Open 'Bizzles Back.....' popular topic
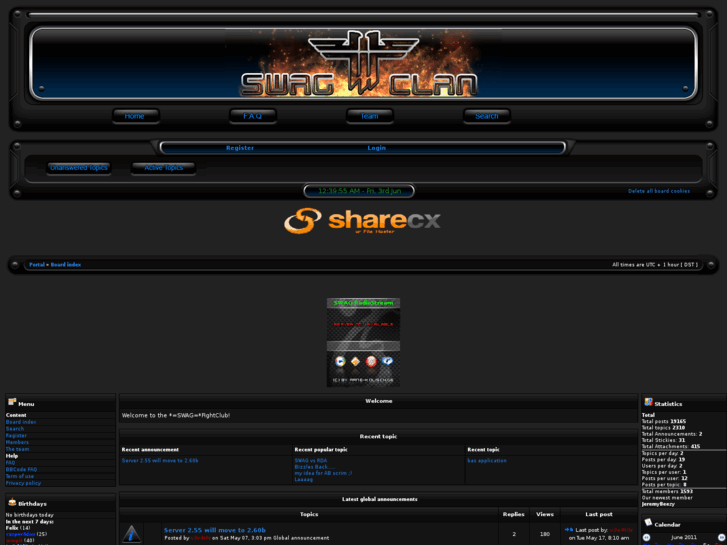 point(315,467)
